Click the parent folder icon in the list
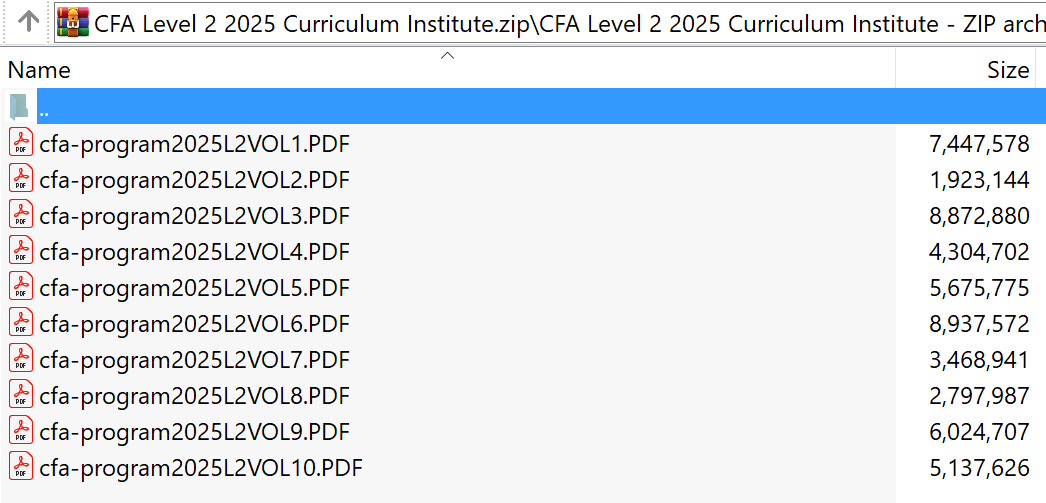 20,107
